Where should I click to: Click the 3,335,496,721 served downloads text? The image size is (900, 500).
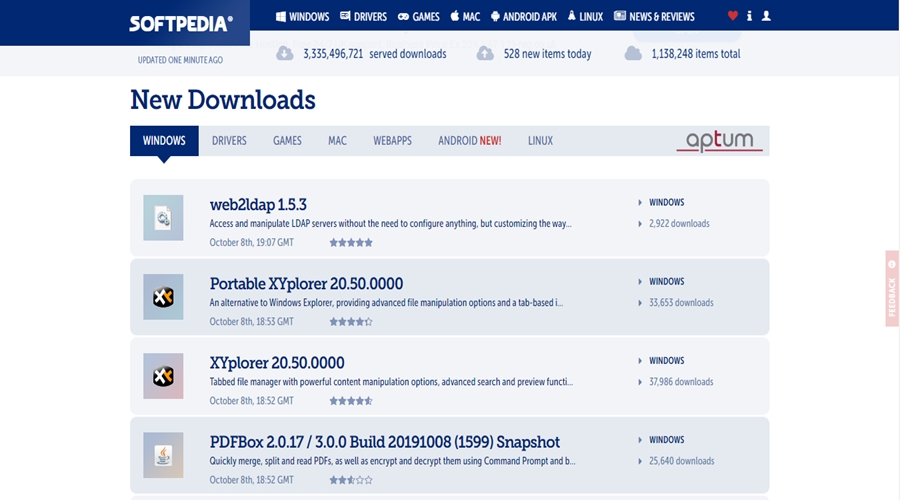[x=375, y=54]
